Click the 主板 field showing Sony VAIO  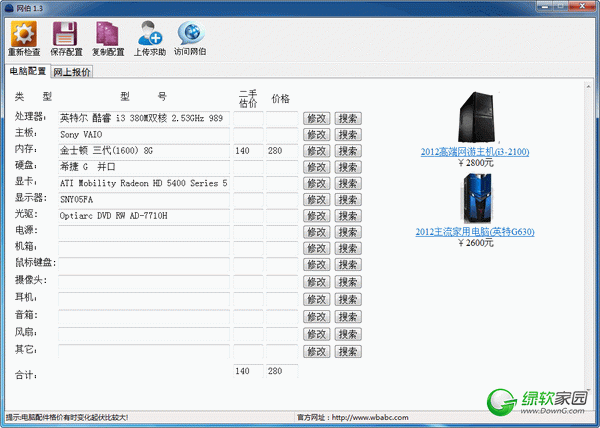[144, 135]
